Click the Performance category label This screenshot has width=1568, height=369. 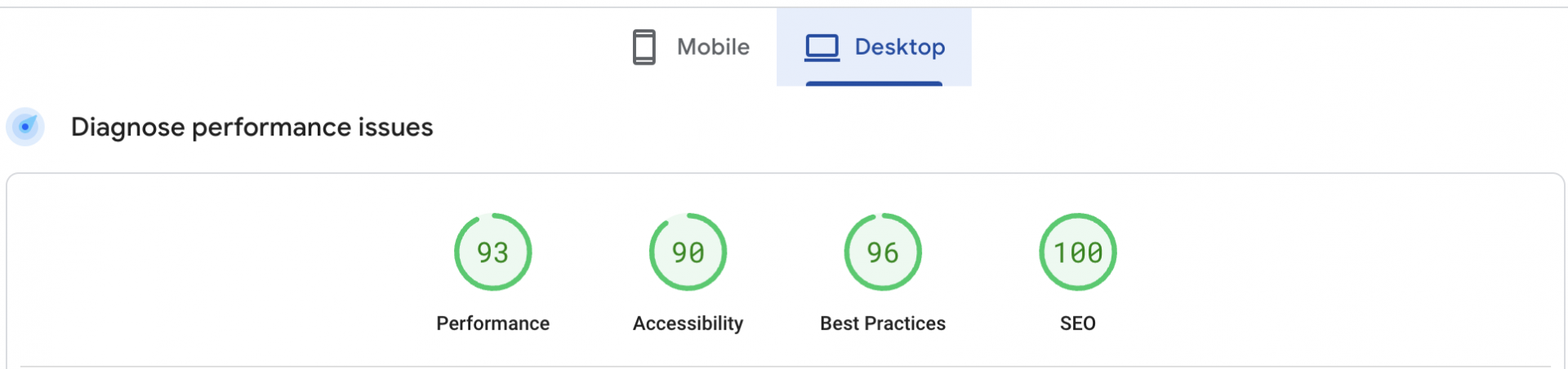coord(493,323)
